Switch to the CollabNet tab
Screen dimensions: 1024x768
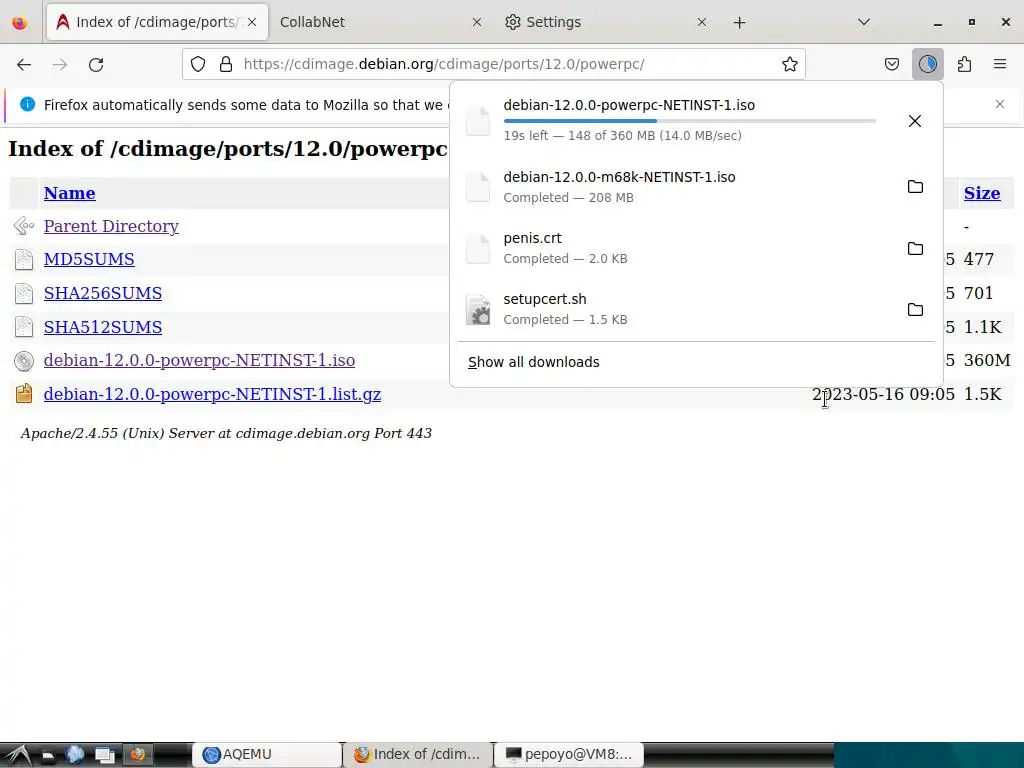(381, 22)
